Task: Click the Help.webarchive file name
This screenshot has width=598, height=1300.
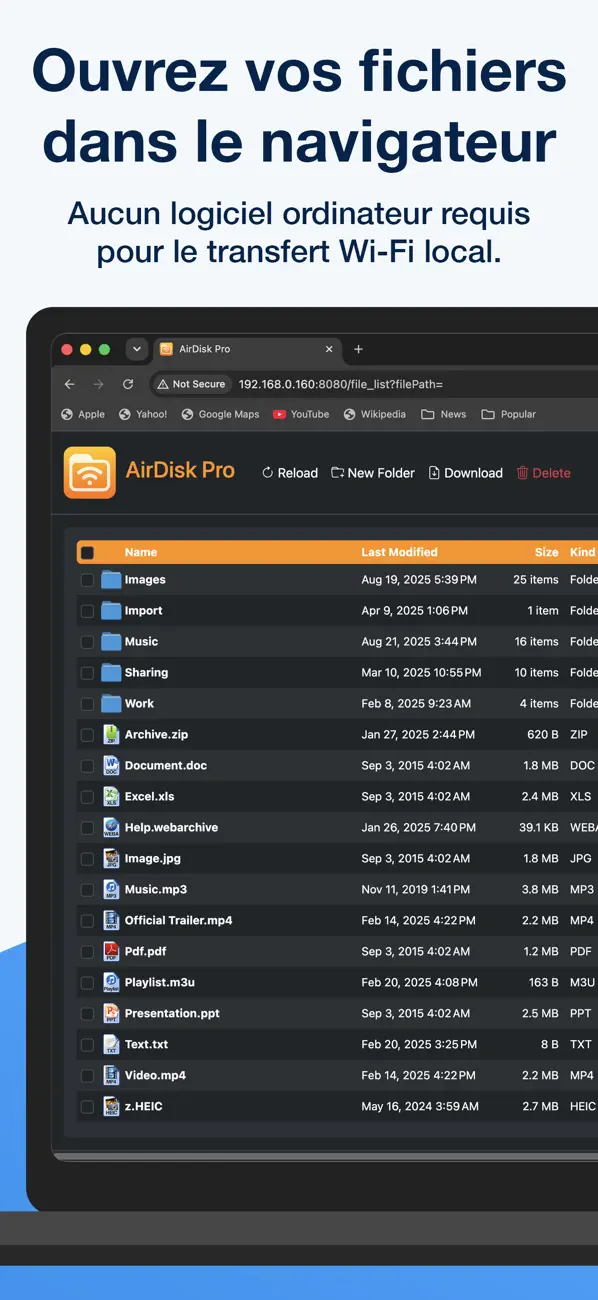Action: (x=171, y=828)
